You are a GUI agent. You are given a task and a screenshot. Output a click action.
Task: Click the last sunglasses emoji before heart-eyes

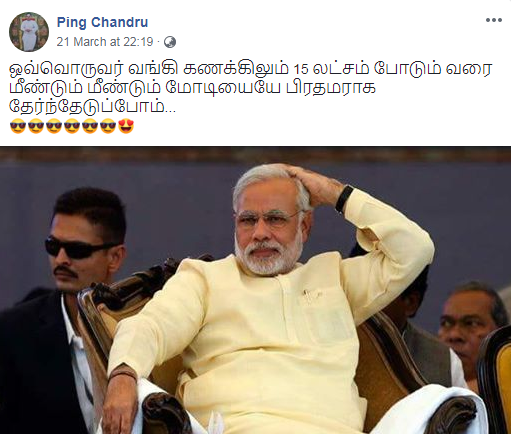(108, 126)
